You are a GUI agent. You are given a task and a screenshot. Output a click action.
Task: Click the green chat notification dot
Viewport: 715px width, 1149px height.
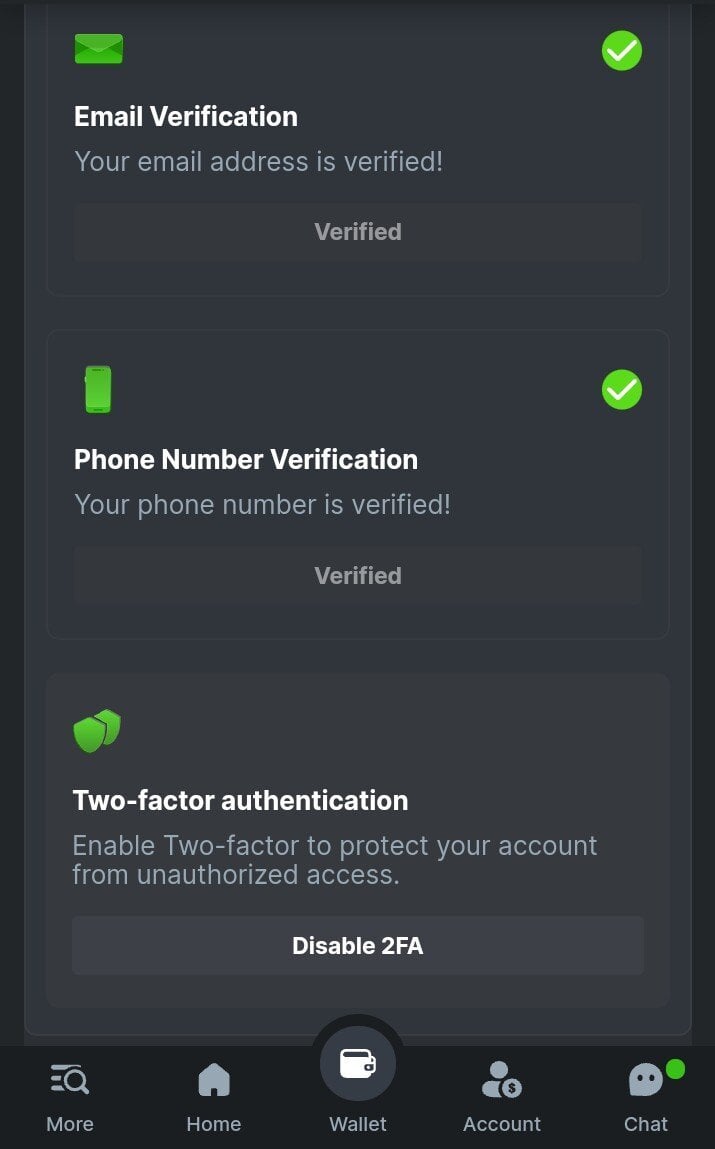point(675,1069)
